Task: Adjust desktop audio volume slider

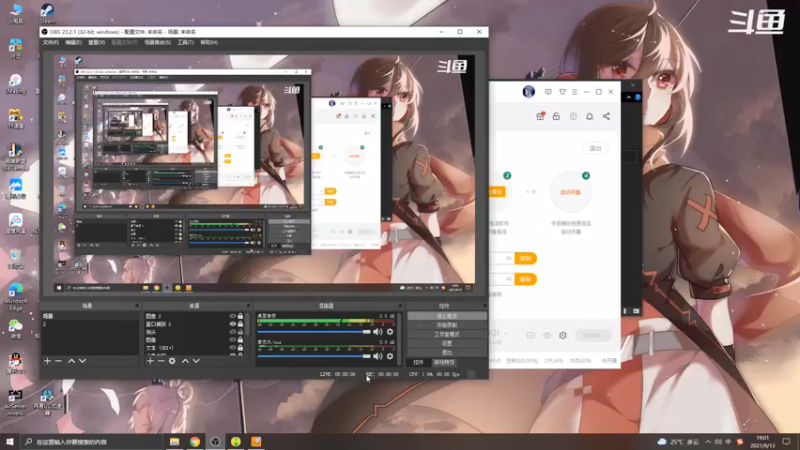Action: point(314,332)
